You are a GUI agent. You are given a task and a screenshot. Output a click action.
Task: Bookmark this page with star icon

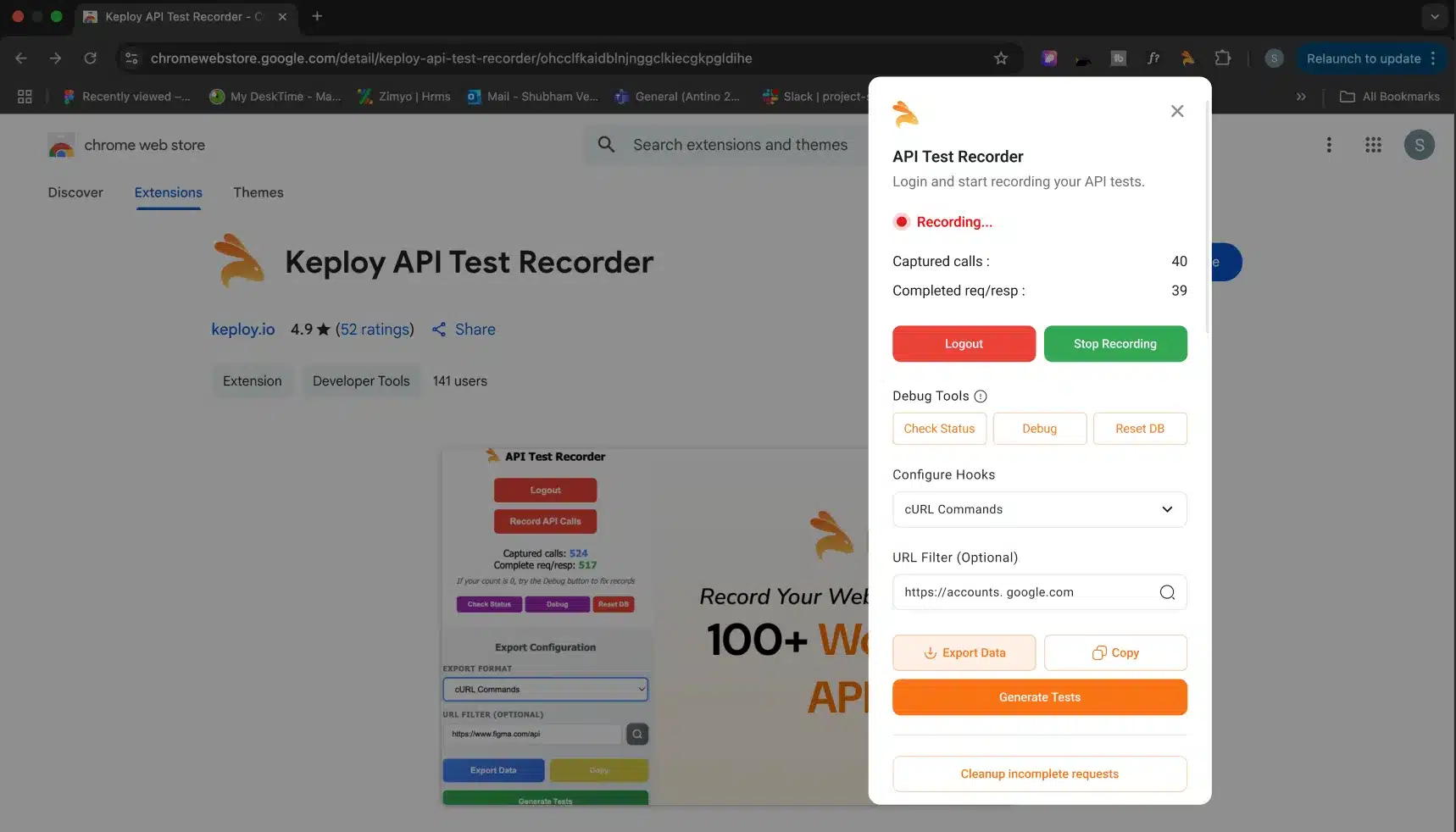tap(1001, 58)
